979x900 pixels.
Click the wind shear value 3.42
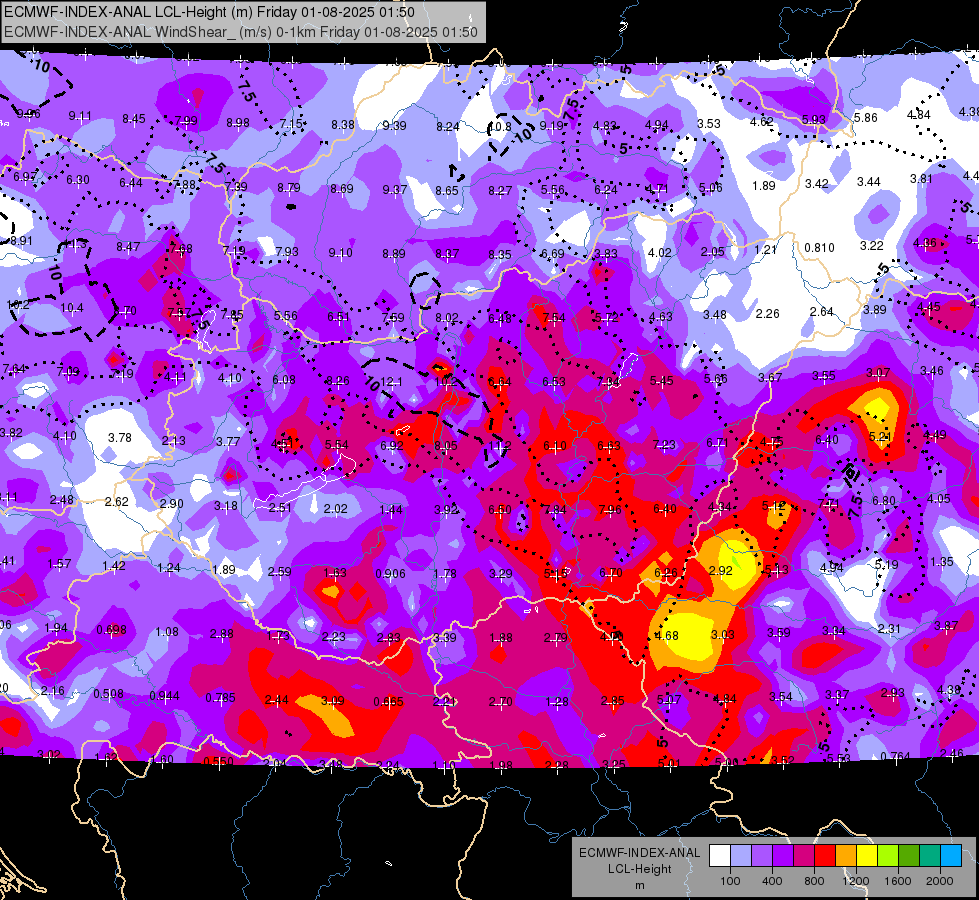[817, 184]
